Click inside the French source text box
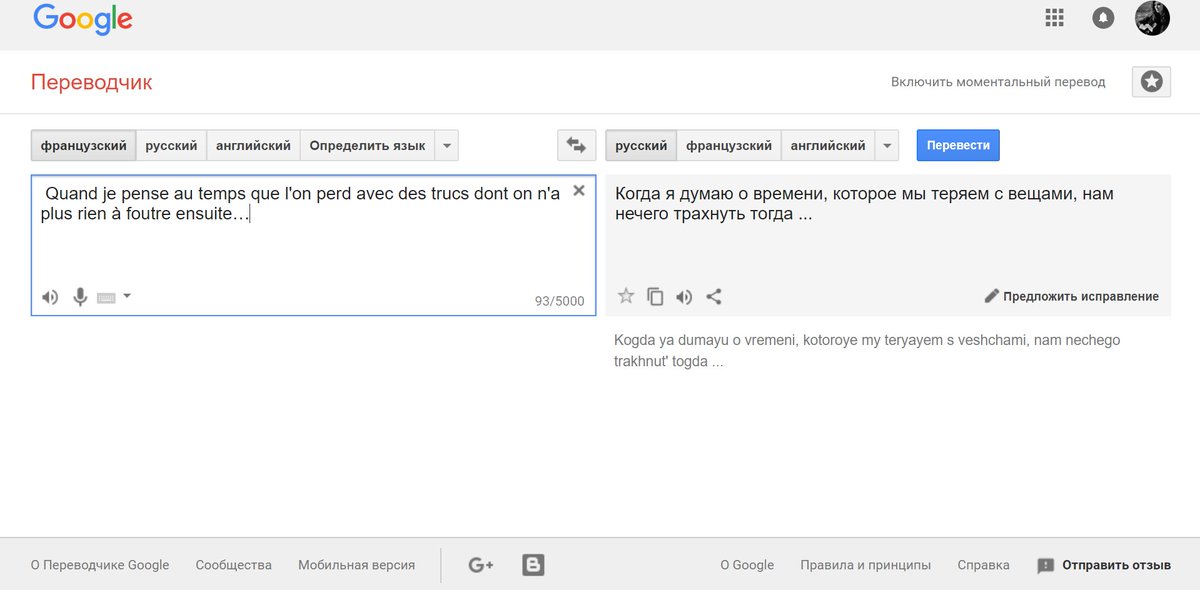This screenshot has height=590, width=1200. 300,250
